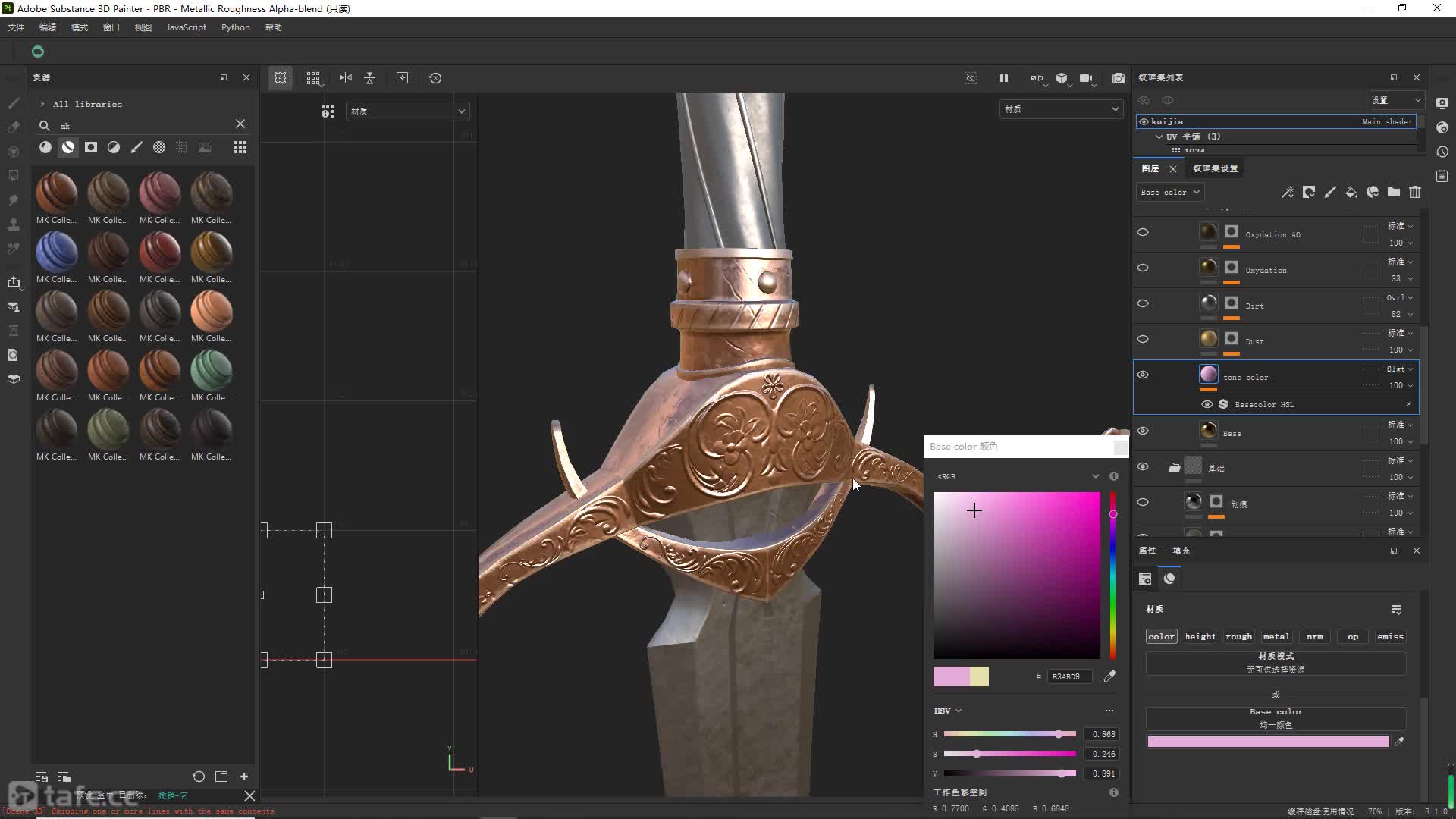Pick color with the eyedropper beside hex
This screenshot has width=1456, height=819.
pyautogui.click(x=1109, y=676)
